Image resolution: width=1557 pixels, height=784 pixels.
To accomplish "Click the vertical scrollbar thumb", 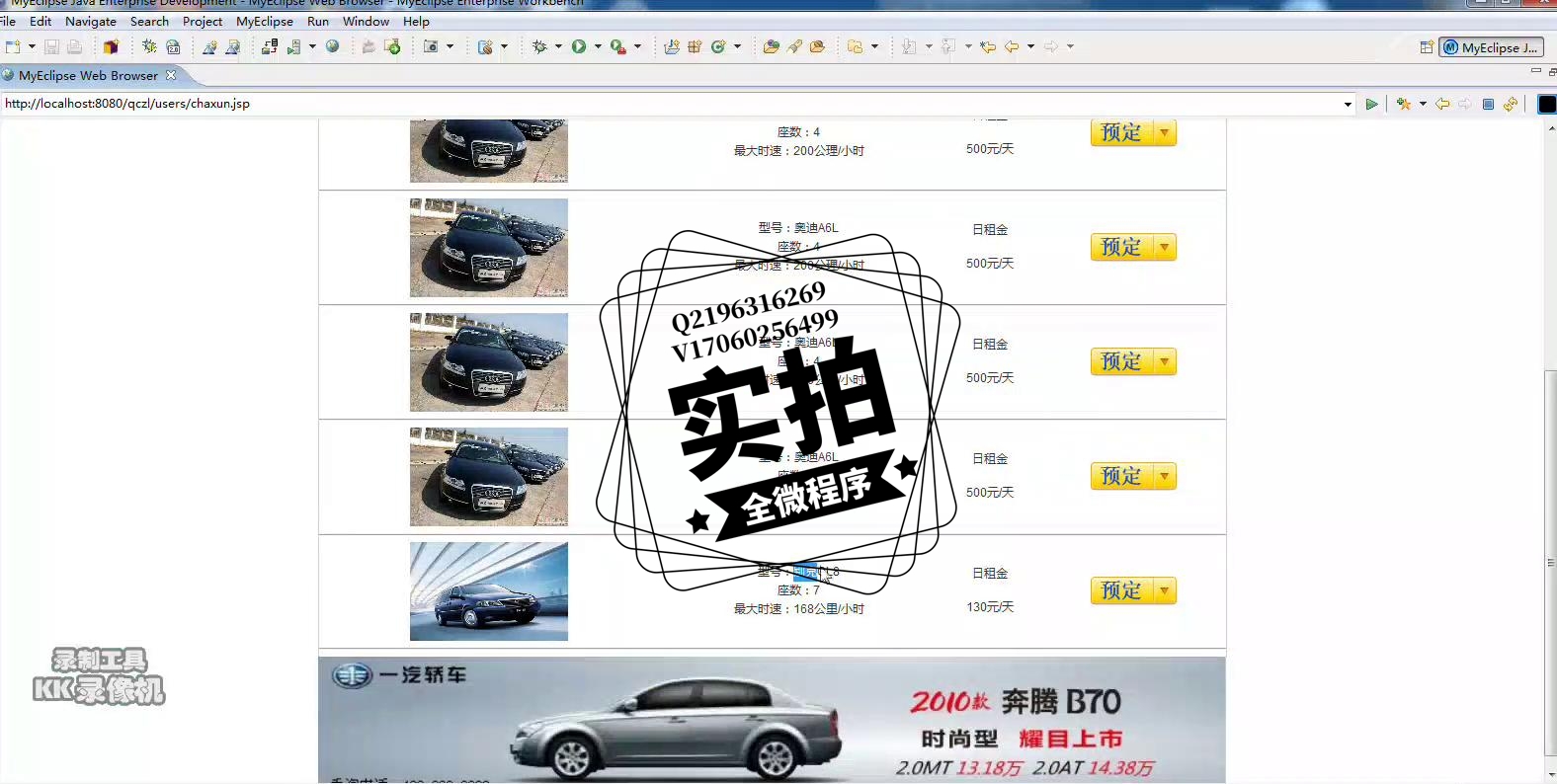I will (1550, 561).
